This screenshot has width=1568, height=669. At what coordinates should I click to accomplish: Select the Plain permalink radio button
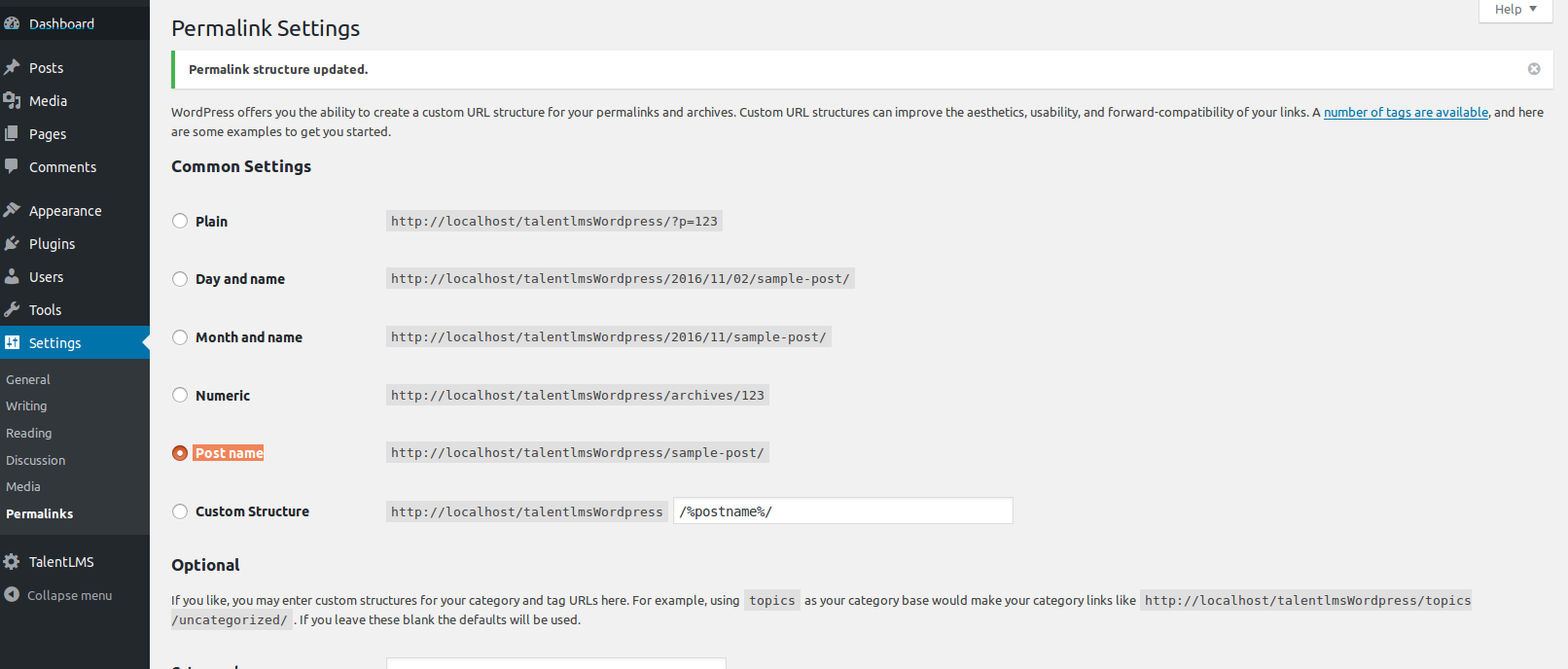click(180, 221)
